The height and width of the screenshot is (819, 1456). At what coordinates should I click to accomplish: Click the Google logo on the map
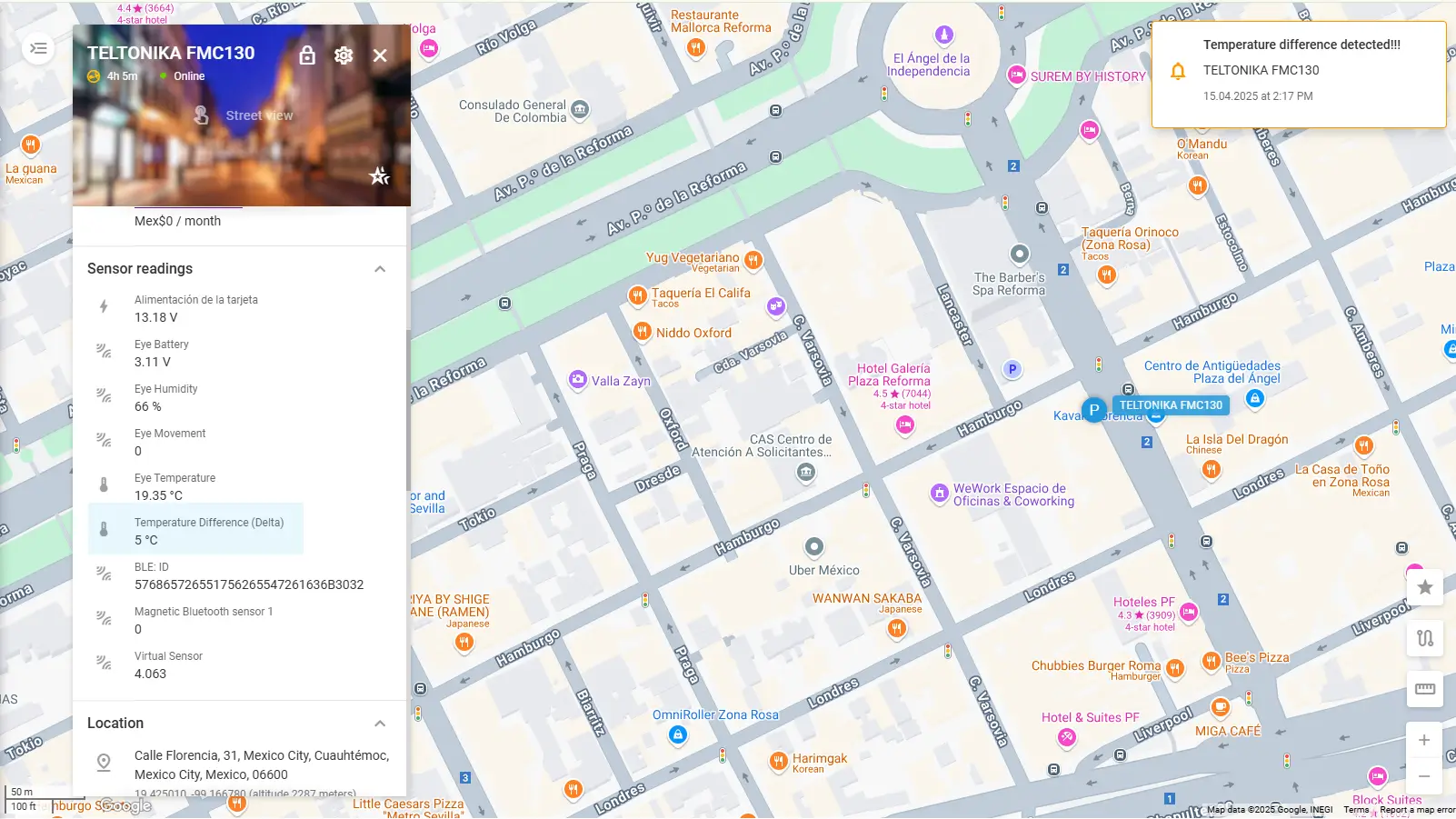[124, 805]
